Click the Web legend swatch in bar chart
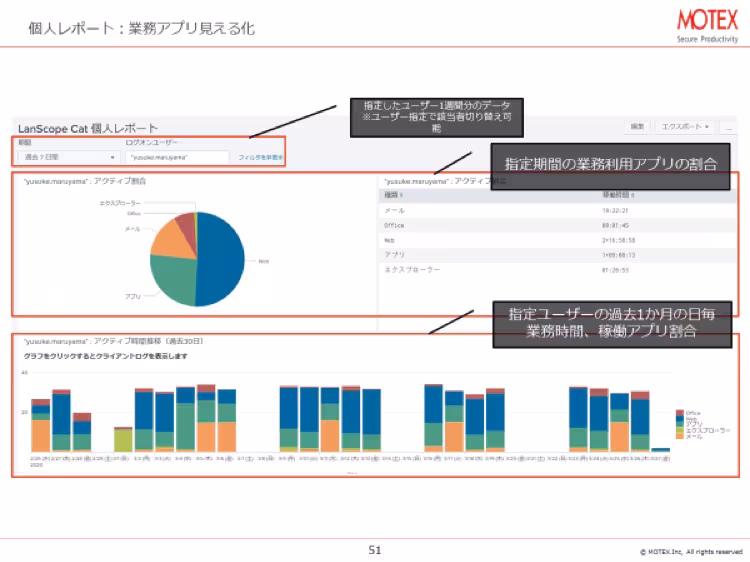The height and width of the screenshot is (562, 750). click(679, 419)
